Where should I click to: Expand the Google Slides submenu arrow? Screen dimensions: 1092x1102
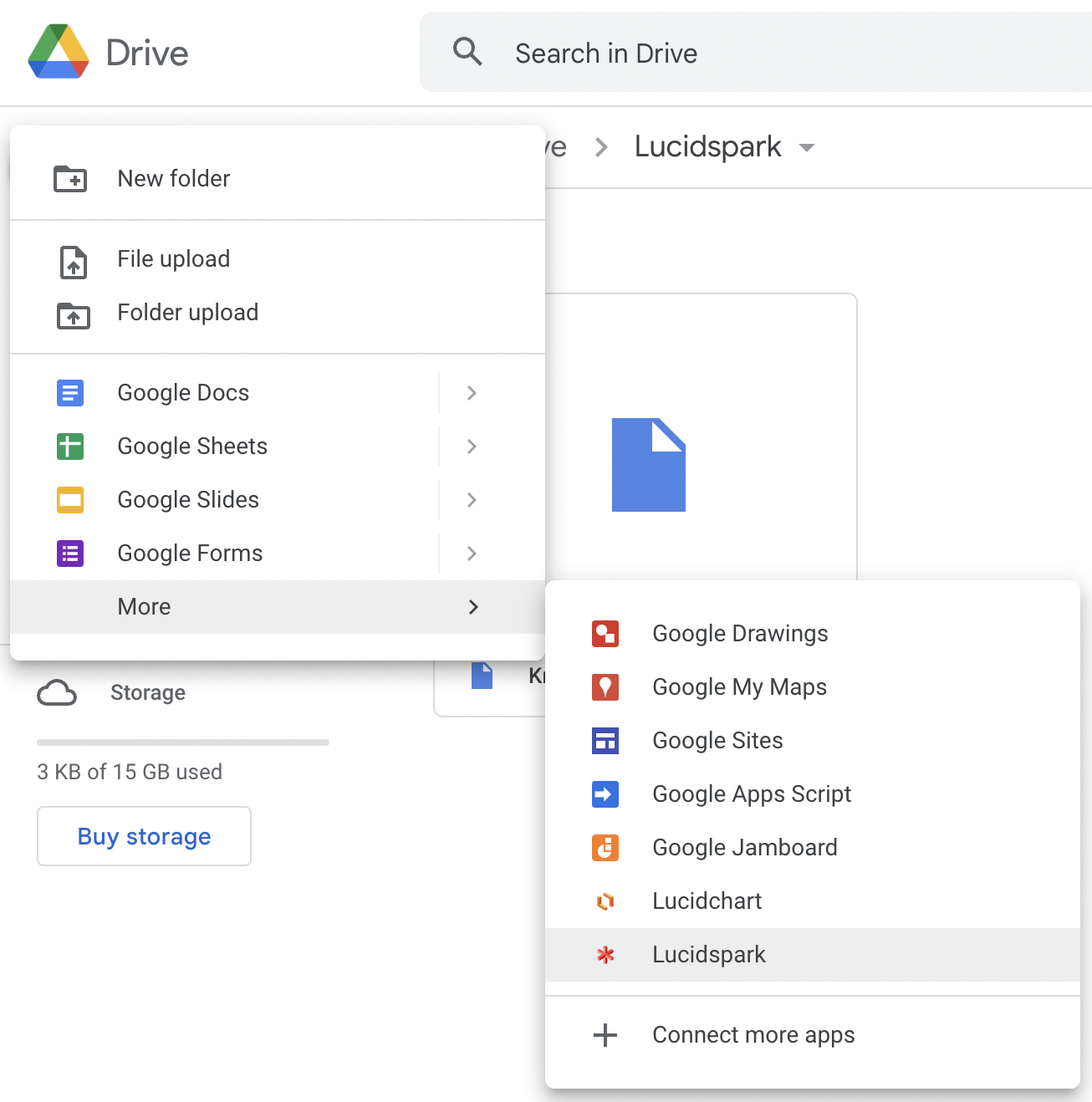click(472, 500)
